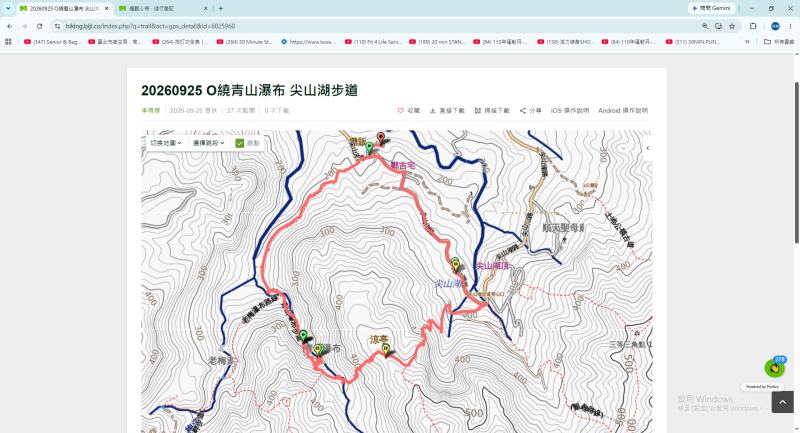This screenshot has width=800, height=433.
Task: Click the install/cast icon beside the star
Action: pos(718,26)
